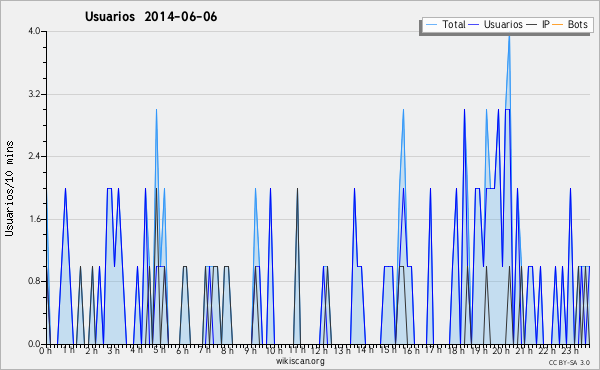Click the y-axis value "2.4"
600x370 pixels.
coord(34,156)
